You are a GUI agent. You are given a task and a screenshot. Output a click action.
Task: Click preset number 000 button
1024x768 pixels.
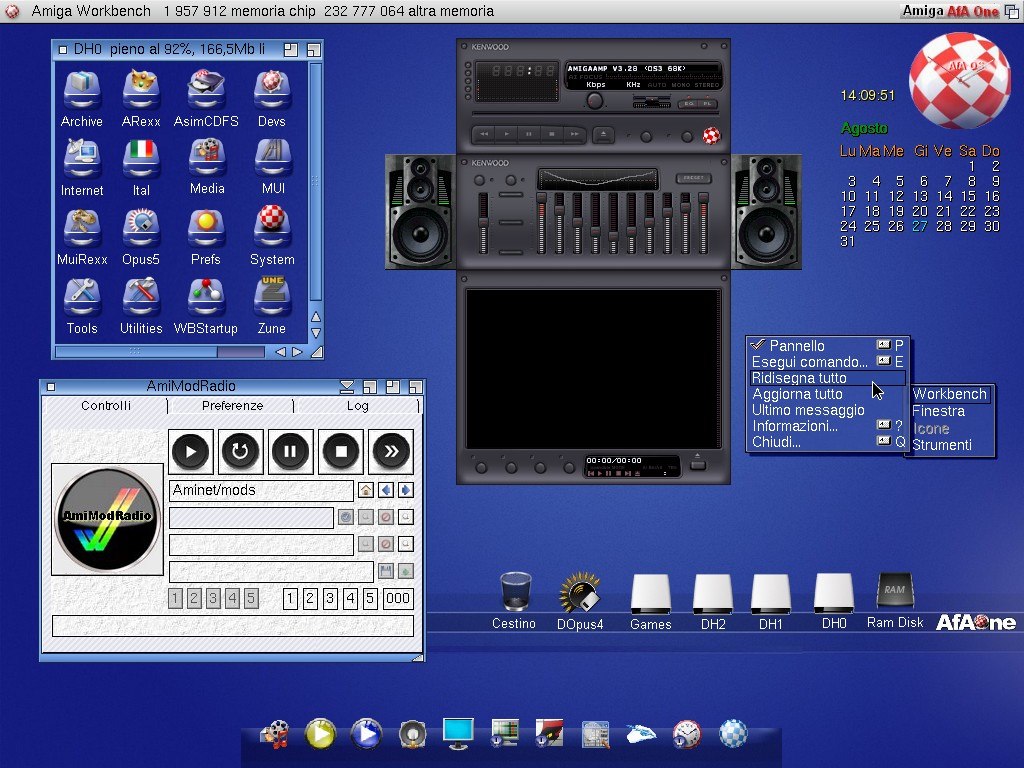398,598
